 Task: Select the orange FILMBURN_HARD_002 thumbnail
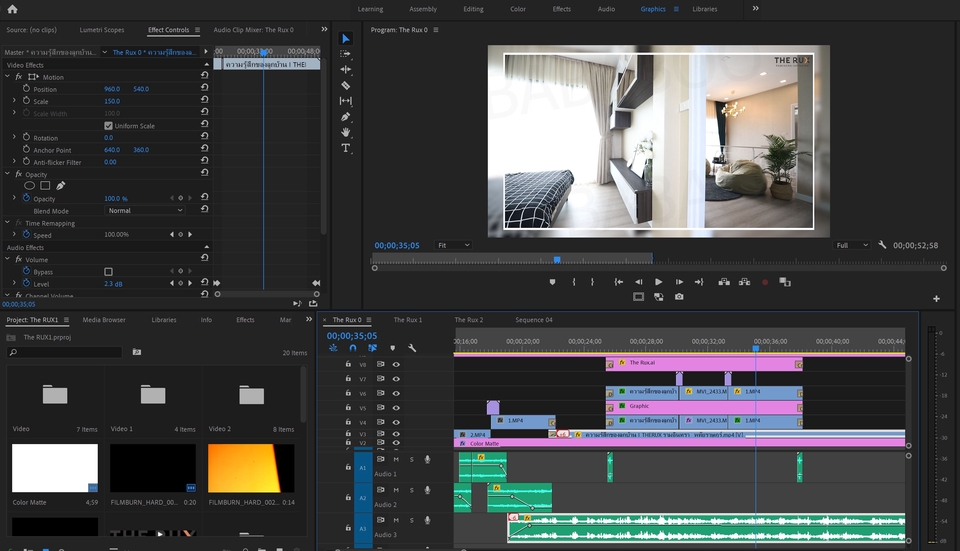[x=251, y=468]
